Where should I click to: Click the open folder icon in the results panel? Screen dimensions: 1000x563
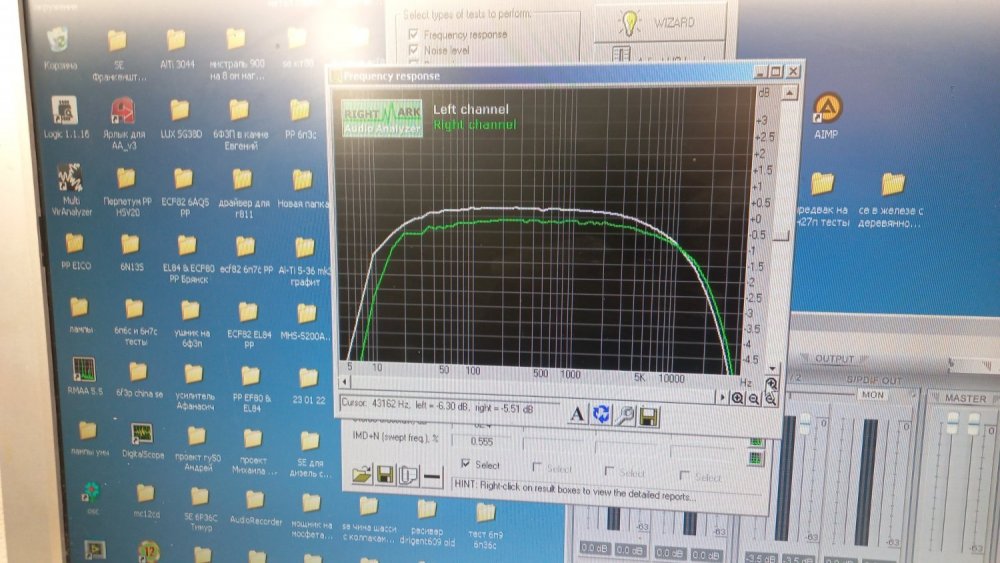pyautogui.click(x=360, y=474)
